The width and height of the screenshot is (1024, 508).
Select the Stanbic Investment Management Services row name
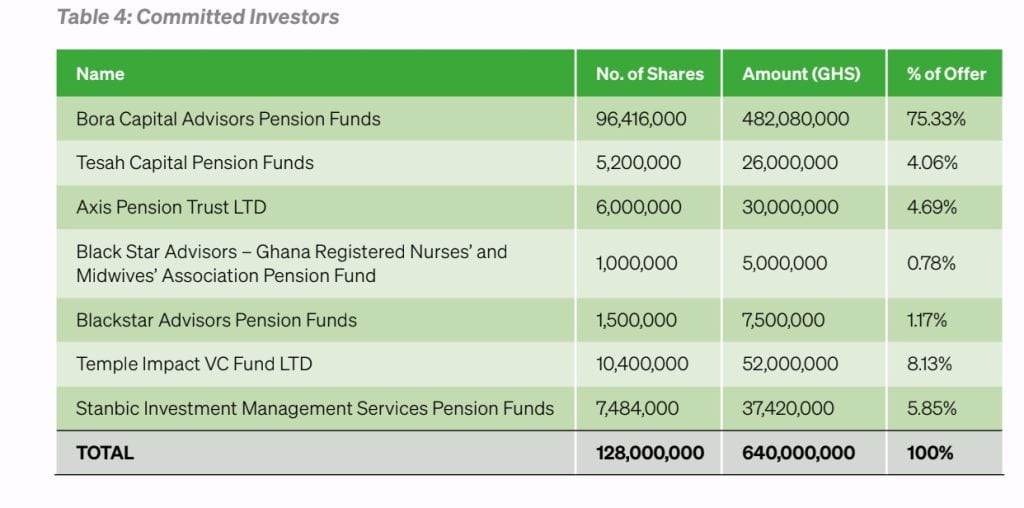pyautogui.click(x=315, y=408)
